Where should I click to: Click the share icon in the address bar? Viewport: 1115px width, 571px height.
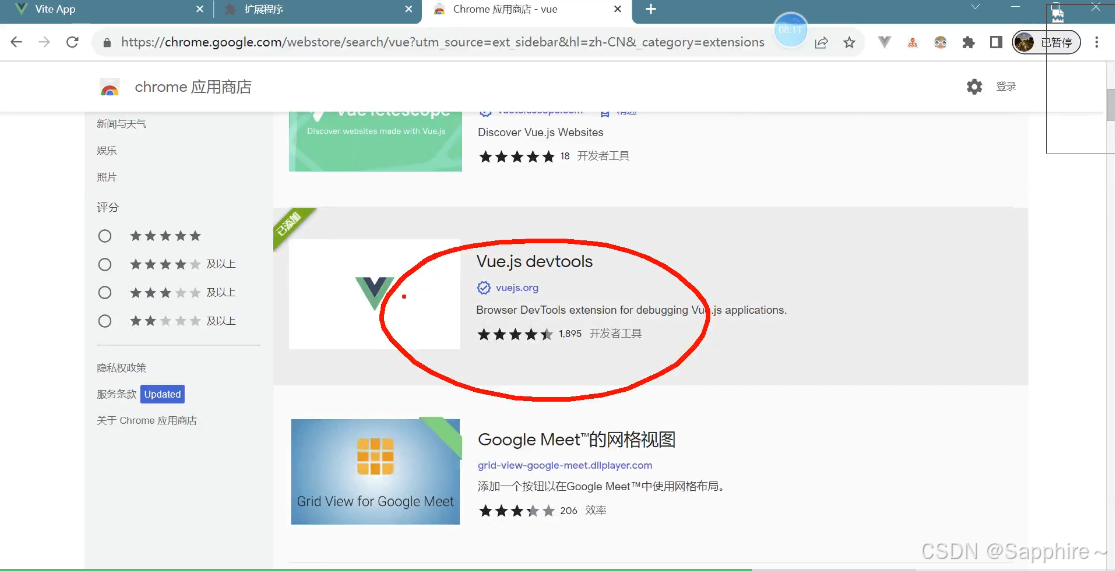tap(821, 43)
